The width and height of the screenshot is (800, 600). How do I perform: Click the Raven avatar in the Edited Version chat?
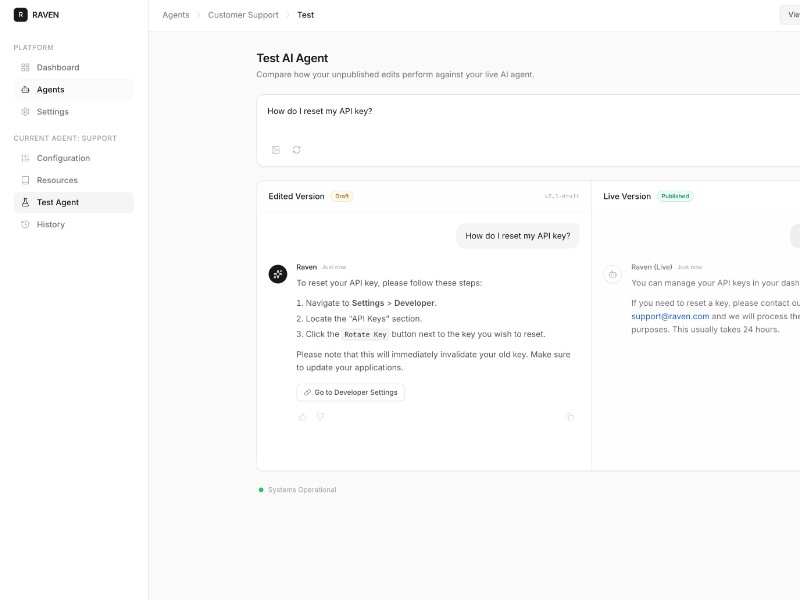coord(277,270)
